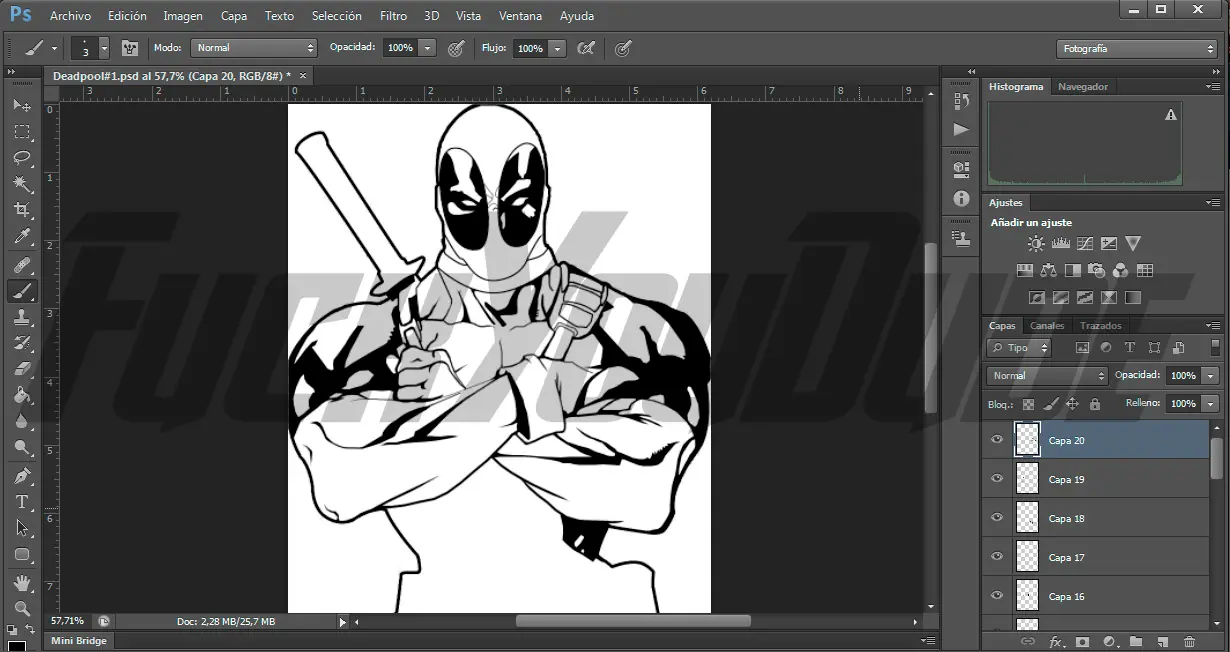The width and height of the screenshot is (1230, 652).
Task: Open the brush Modo dropdown
Action: [254, 48]
